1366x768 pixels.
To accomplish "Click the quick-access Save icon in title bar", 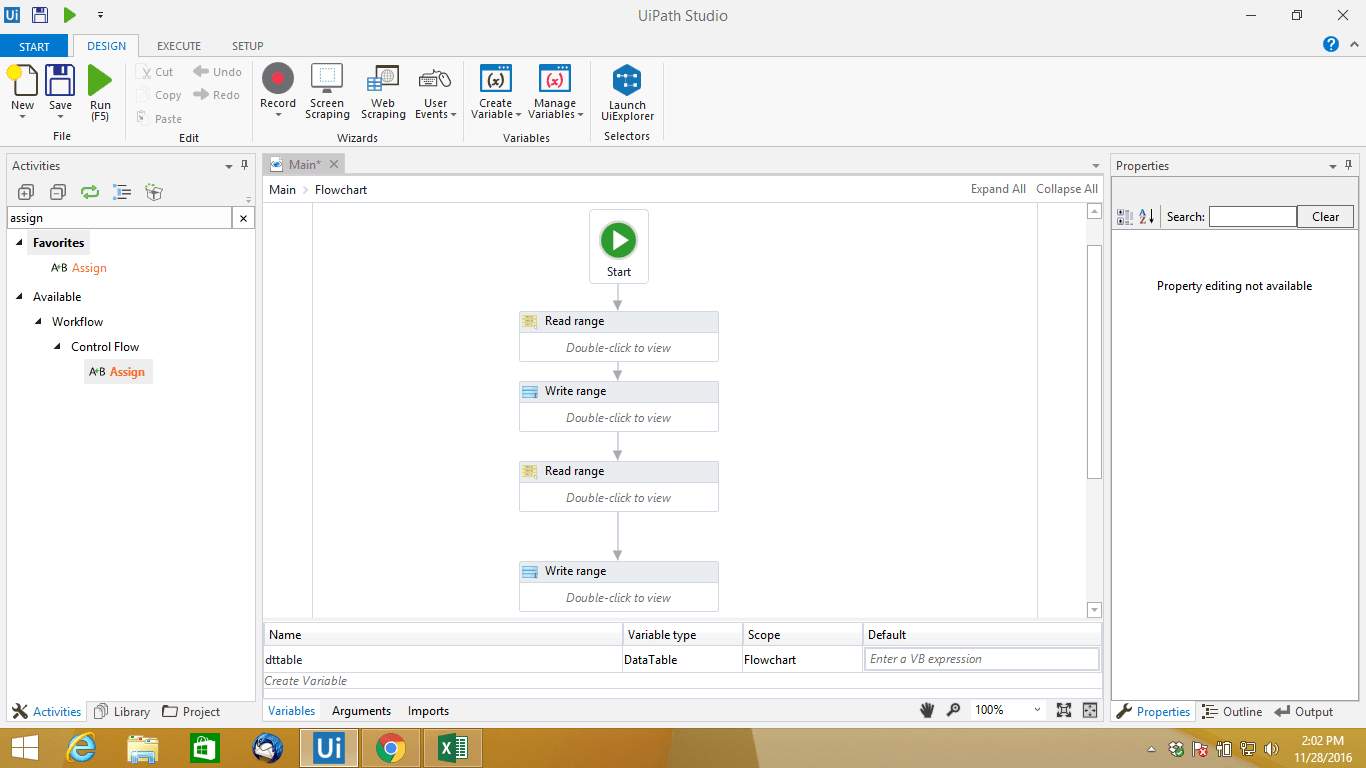I will (x=40, y=15).
